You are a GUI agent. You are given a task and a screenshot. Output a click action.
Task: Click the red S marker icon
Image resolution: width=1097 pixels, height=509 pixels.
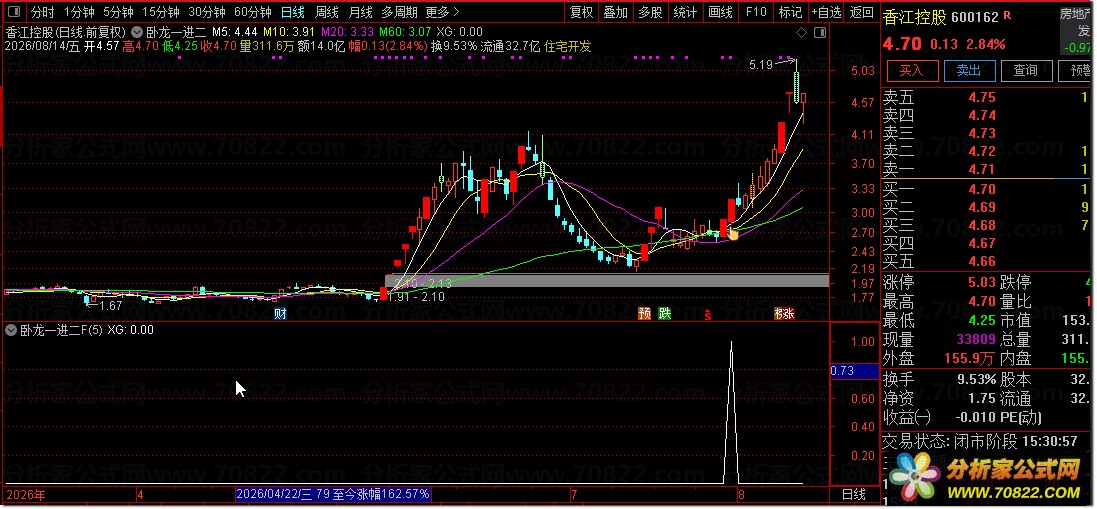point(708,315)
